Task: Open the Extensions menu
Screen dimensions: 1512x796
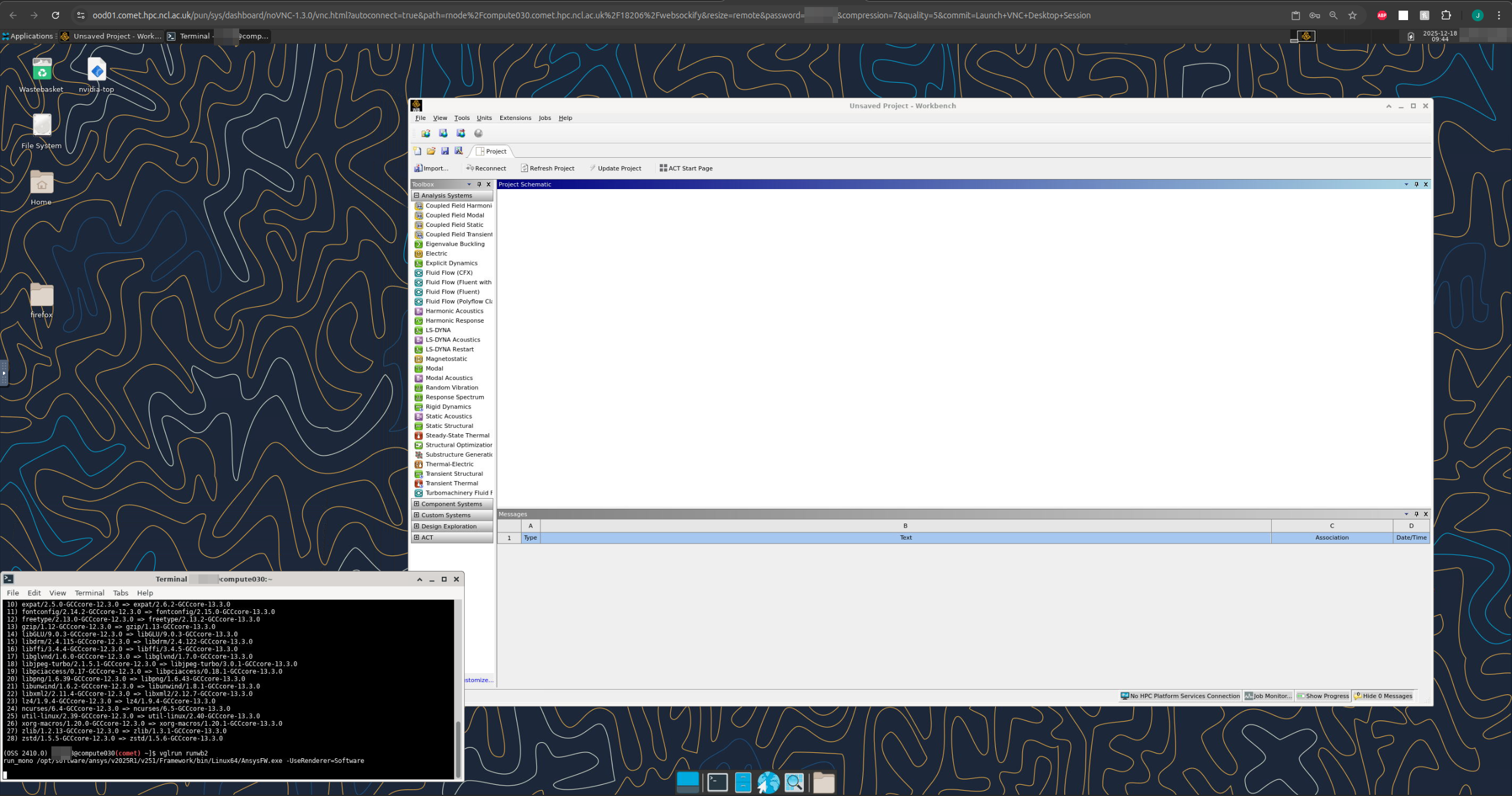Action: coord(515,118)
